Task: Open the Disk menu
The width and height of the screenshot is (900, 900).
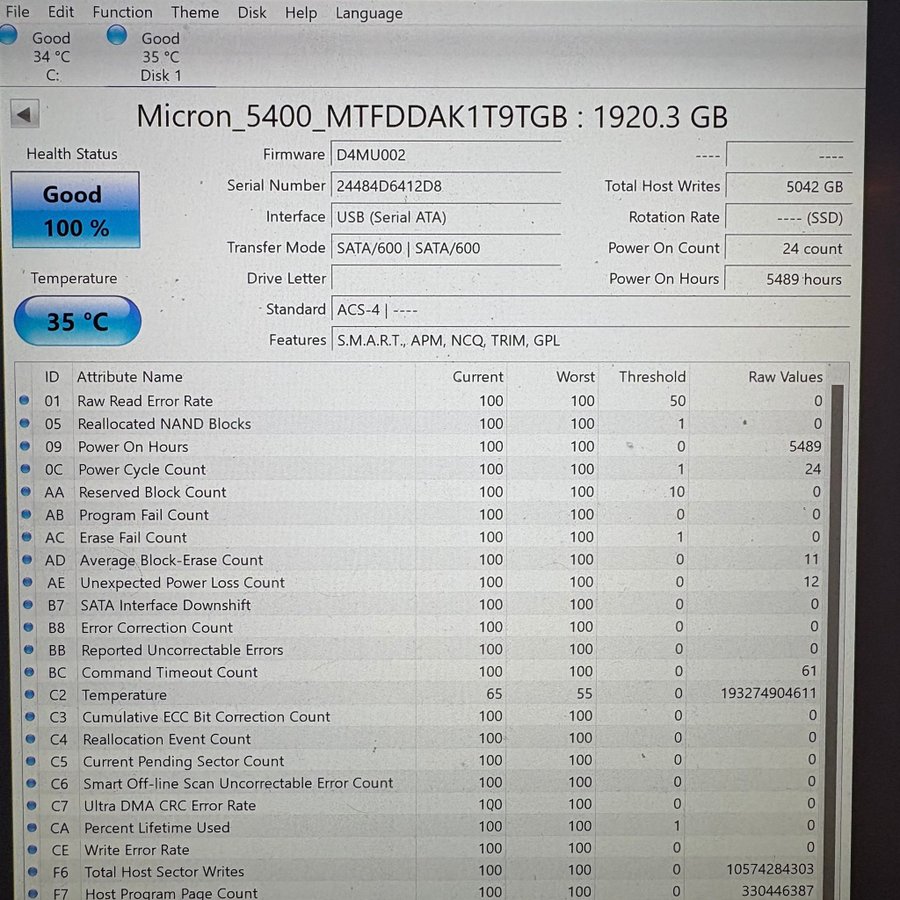Action: 252,12
